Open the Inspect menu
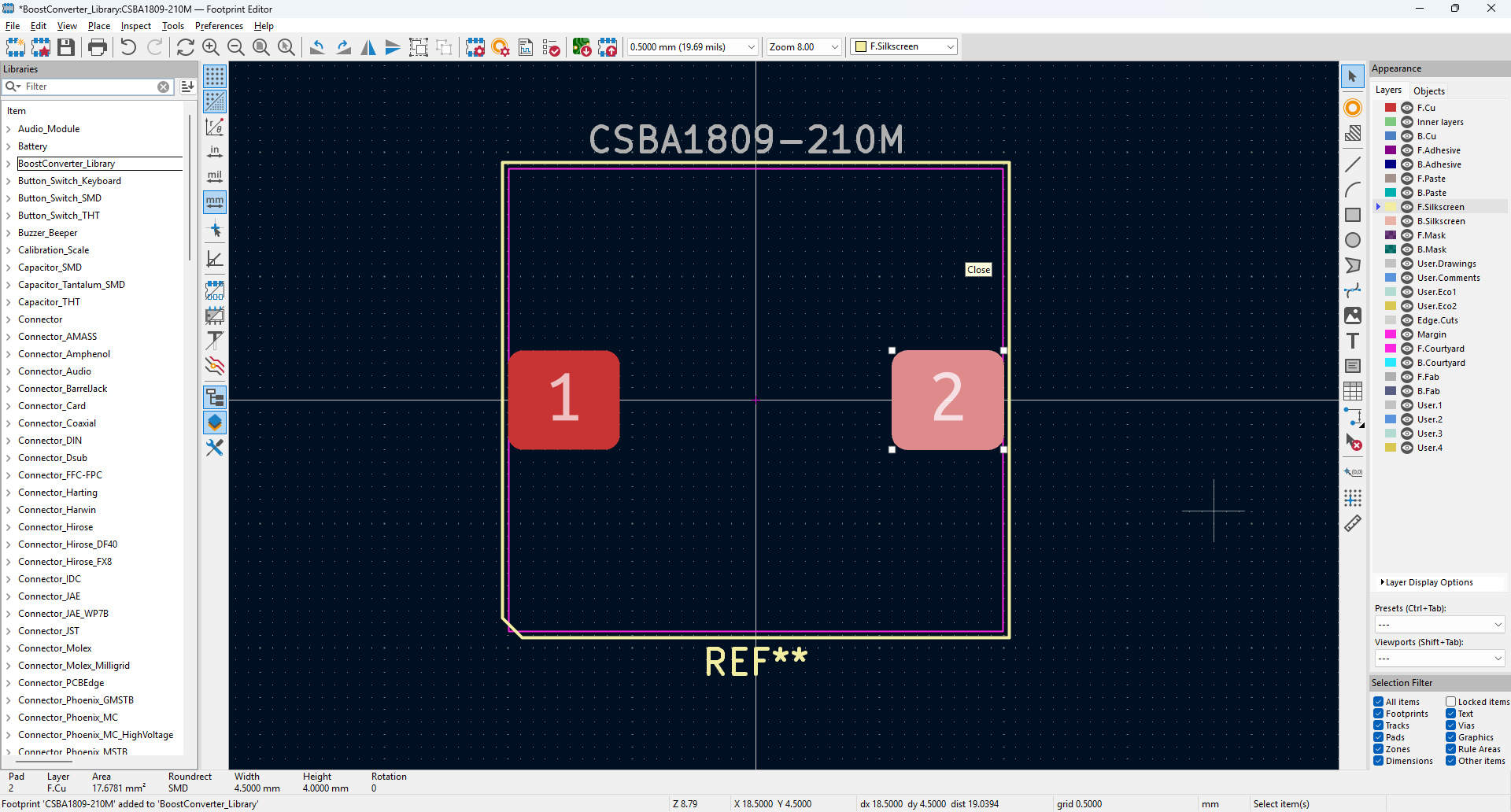This screenshot has width=1511, height=812. point(135,26)
